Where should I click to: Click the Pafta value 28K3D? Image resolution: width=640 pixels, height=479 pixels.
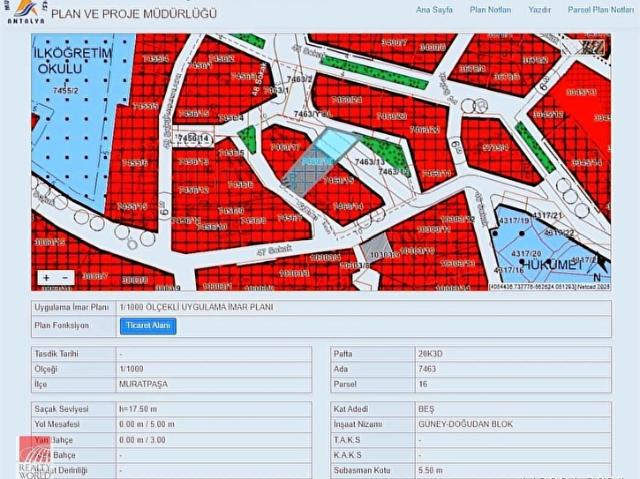pyautogui.click(x=432, y=354)
